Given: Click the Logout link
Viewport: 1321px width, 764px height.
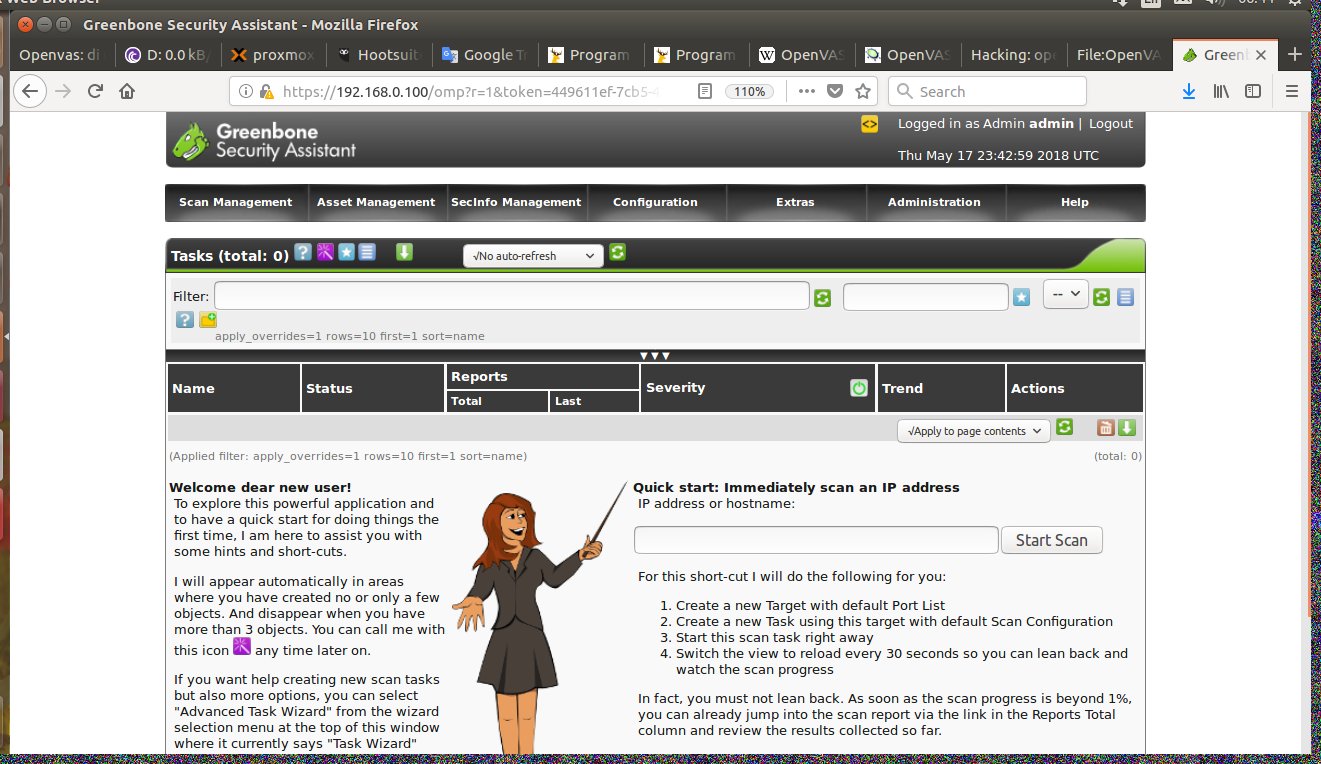Looking at the screenshot, I should pos(1110,124).
